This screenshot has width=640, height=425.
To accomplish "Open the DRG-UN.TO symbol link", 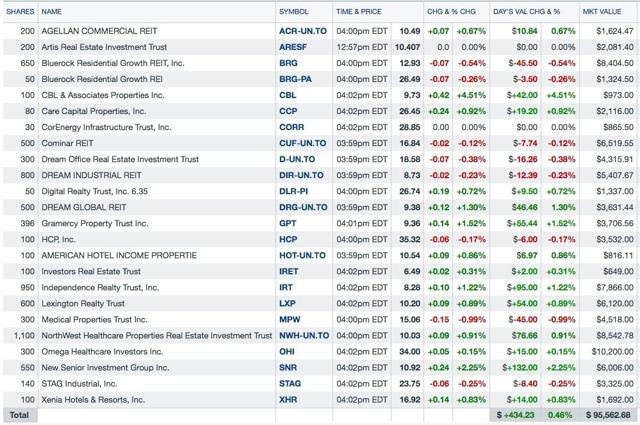I will [x=303, y=207].
